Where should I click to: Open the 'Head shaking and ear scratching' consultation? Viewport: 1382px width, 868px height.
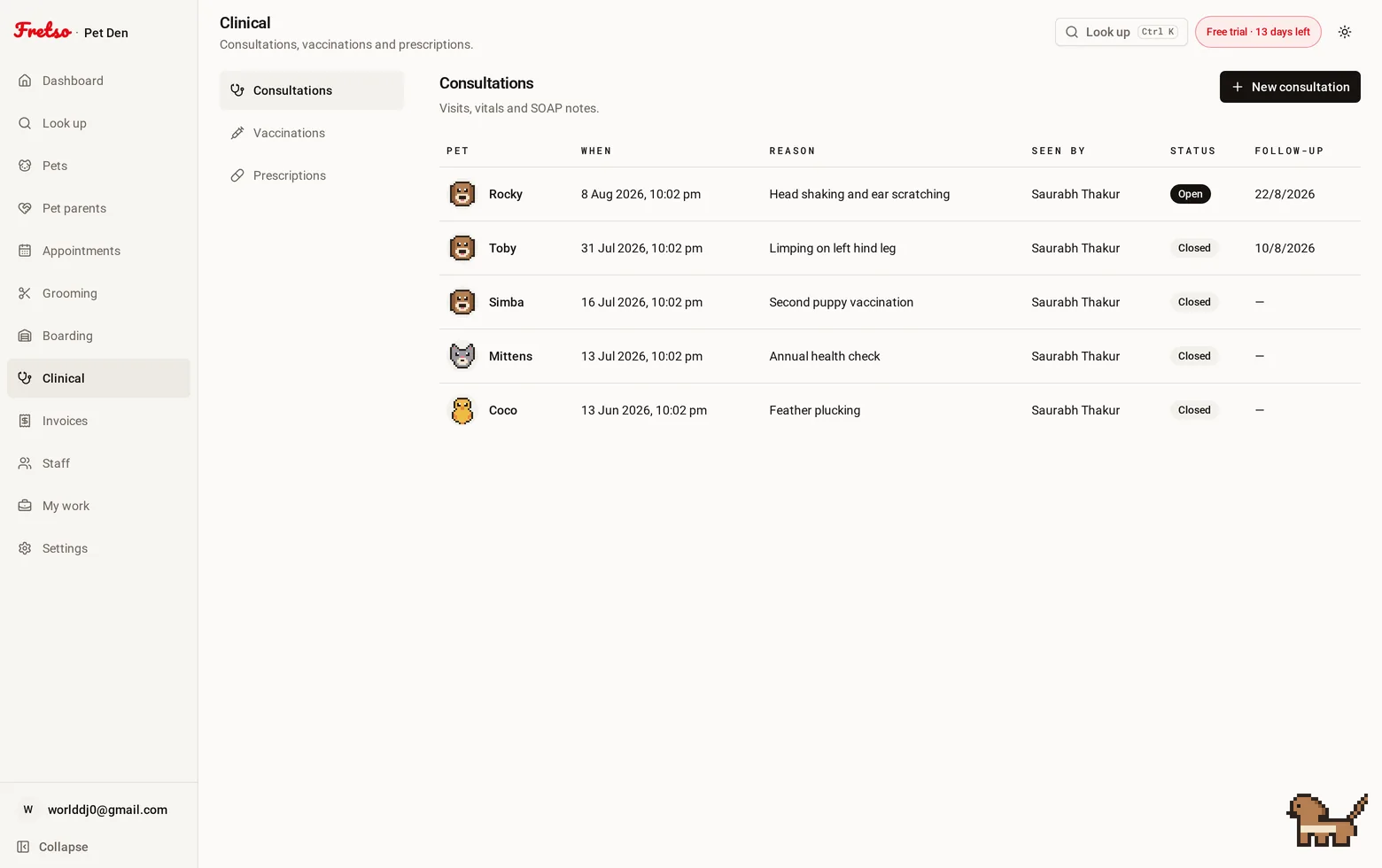click(x=859, y=194)
